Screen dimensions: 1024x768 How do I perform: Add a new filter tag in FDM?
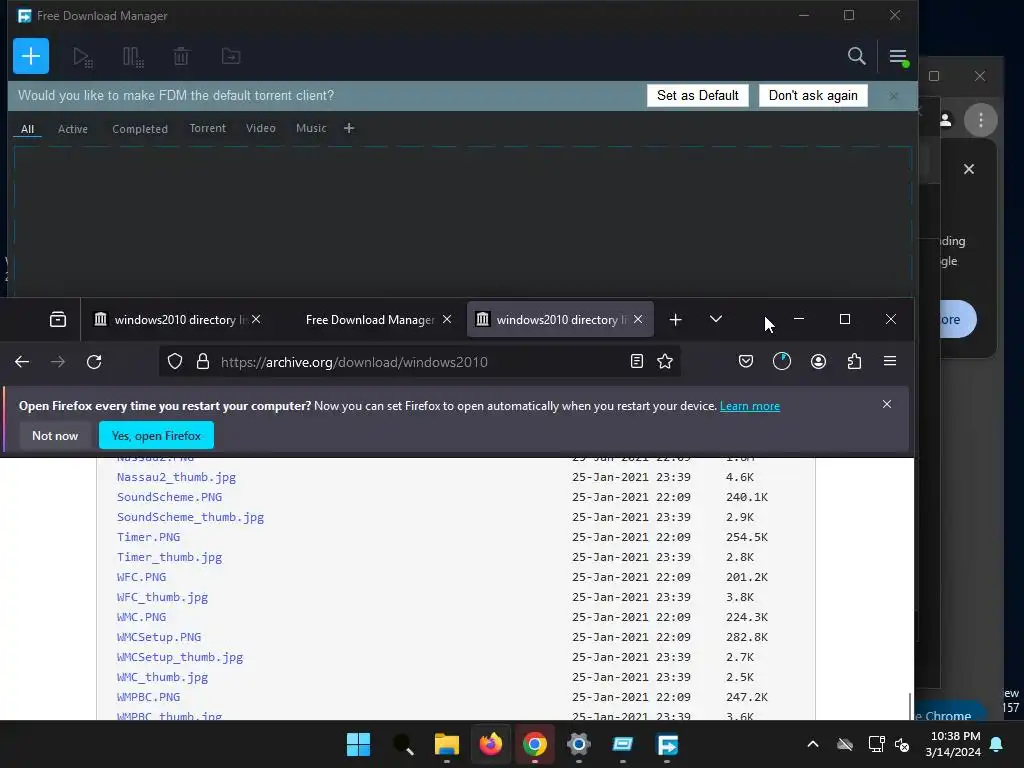pos(349,128)
